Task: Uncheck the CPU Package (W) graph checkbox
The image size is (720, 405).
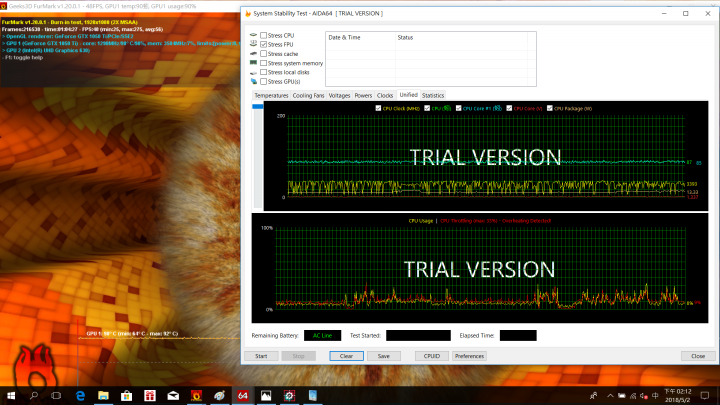Action: pyautogui.click(x=550, y=108)
